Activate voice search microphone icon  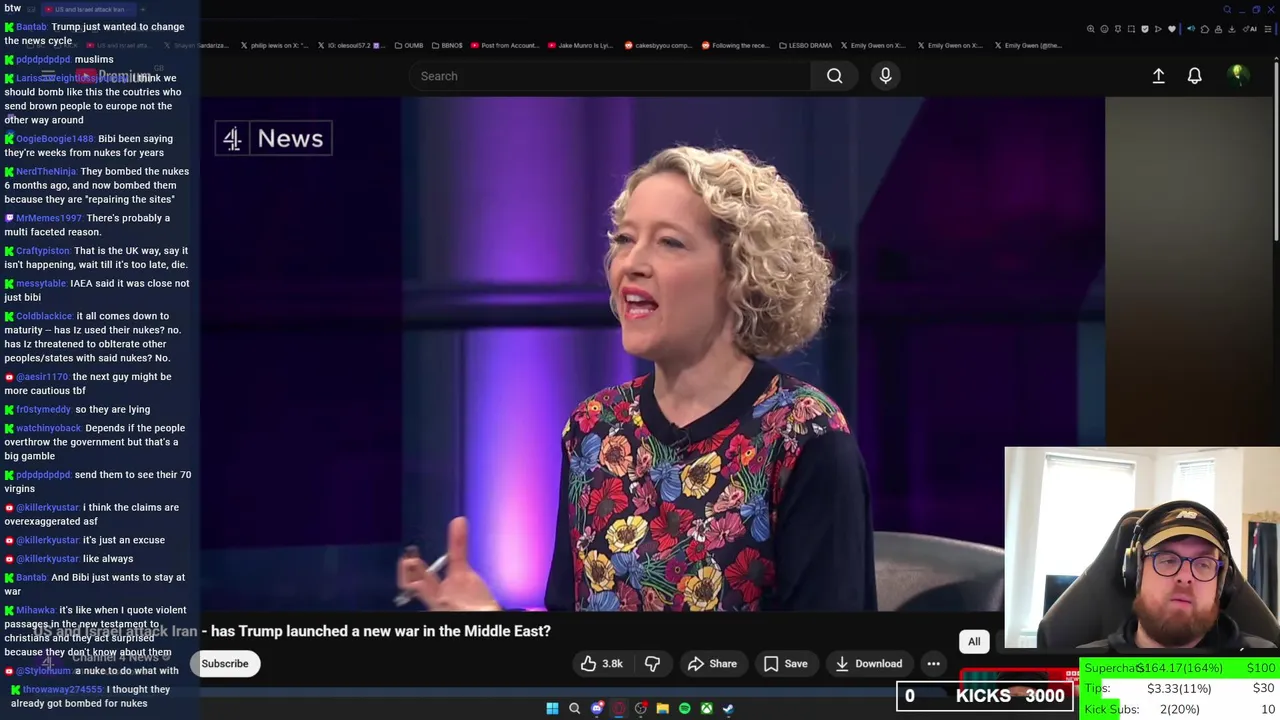click(x=885, y=76)
